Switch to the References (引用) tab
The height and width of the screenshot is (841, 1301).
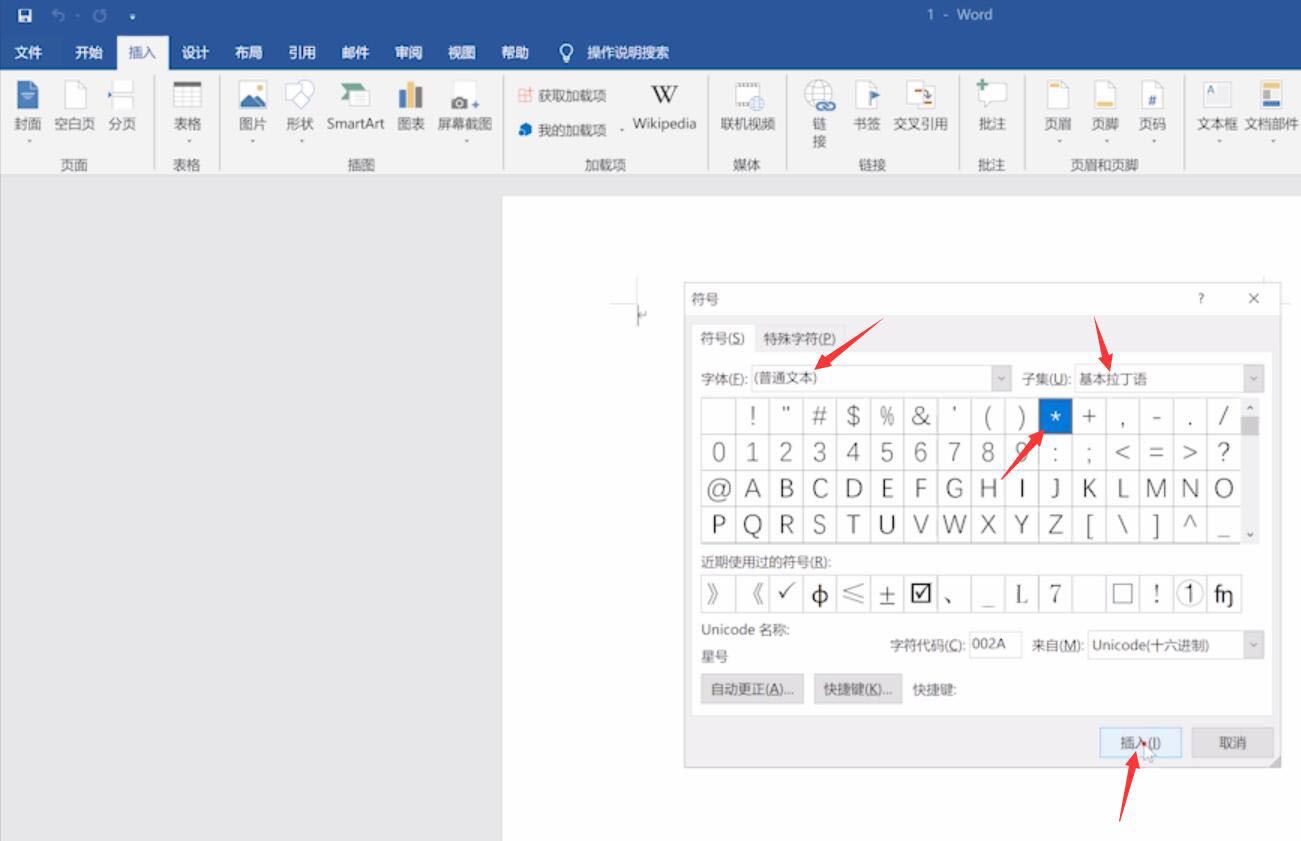click(x=302, y=52)
